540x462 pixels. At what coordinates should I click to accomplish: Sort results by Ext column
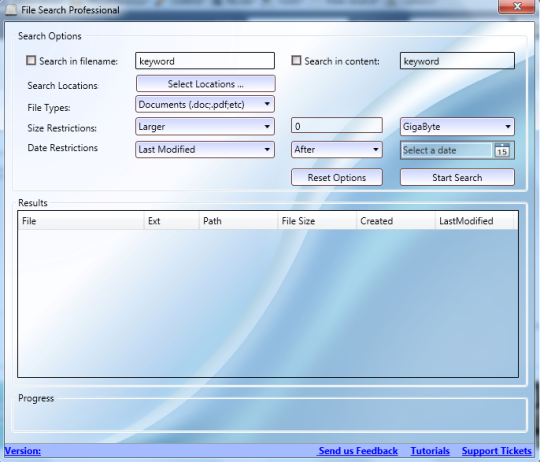pos(172,221)
